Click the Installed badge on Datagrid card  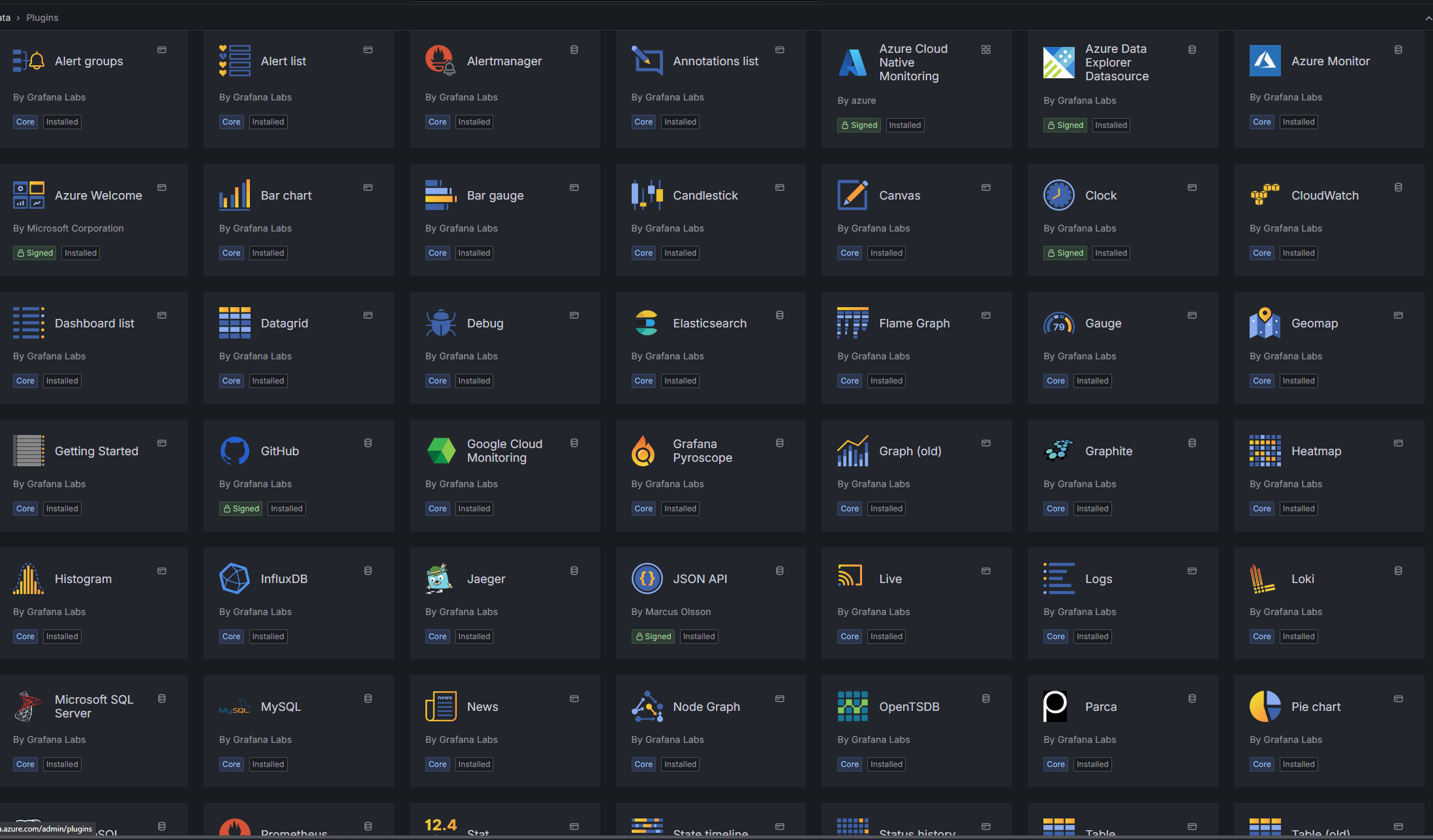pos(268,381)
